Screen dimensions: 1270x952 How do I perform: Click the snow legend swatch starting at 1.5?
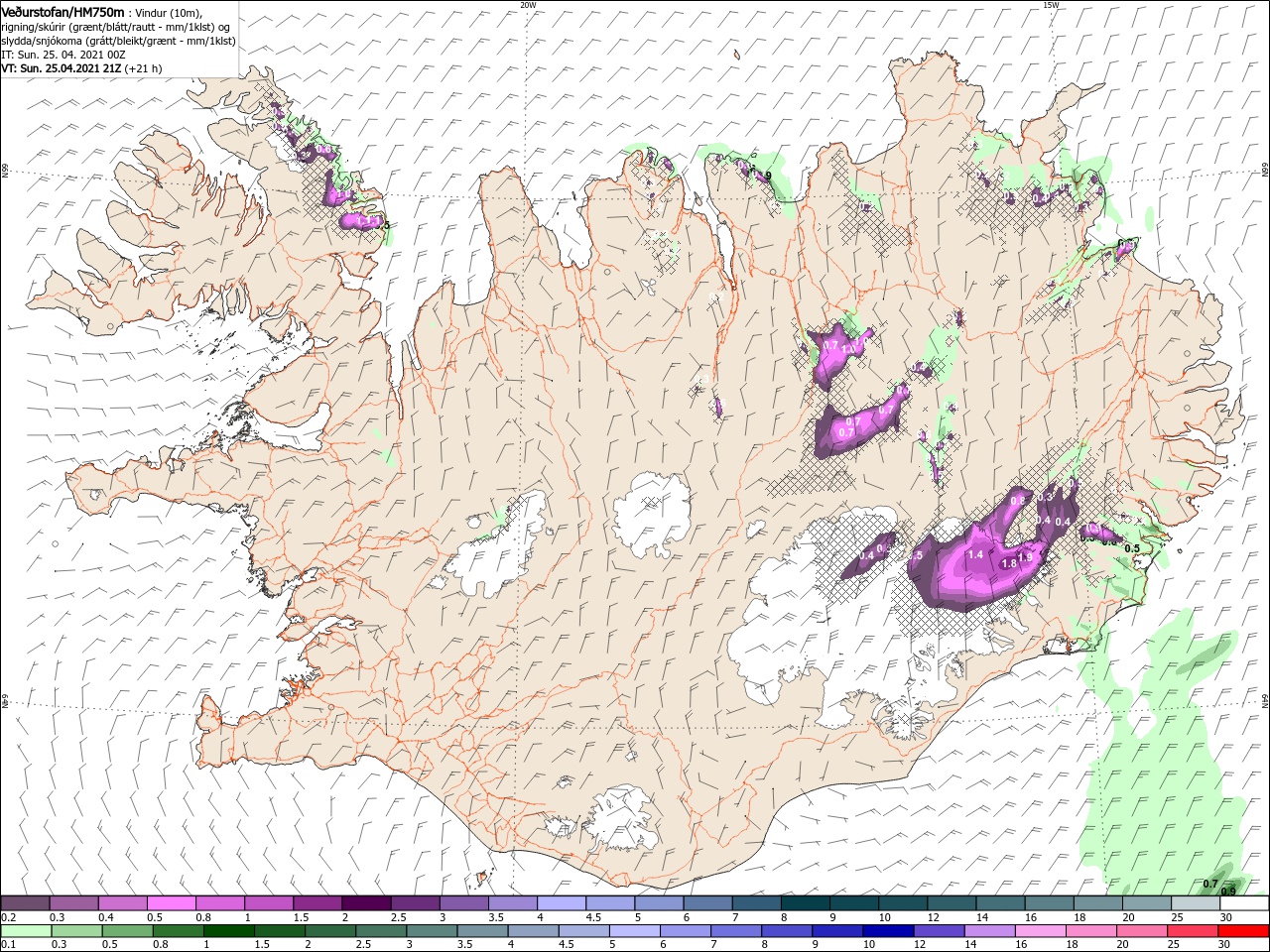[x=317, y=903]
